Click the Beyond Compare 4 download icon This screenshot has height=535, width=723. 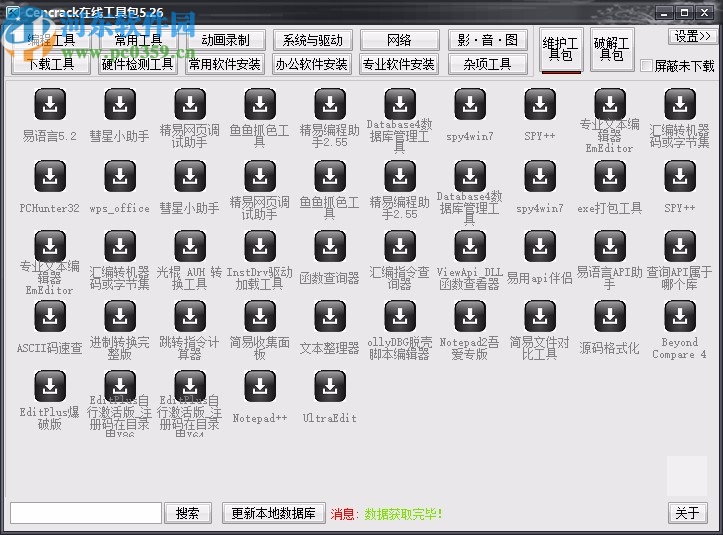680,316
